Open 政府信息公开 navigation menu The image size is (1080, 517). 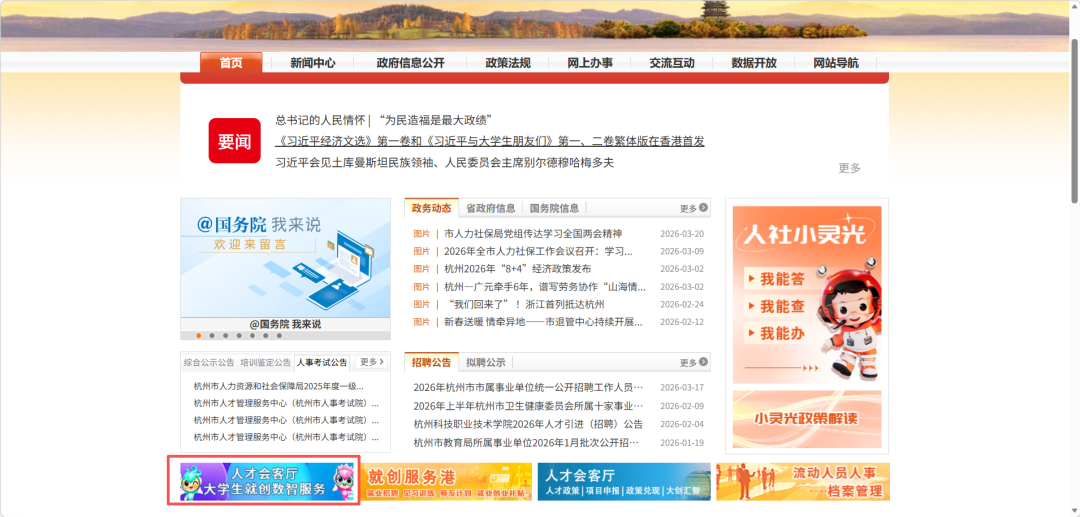pyautogui.click(x=411, y=63)
